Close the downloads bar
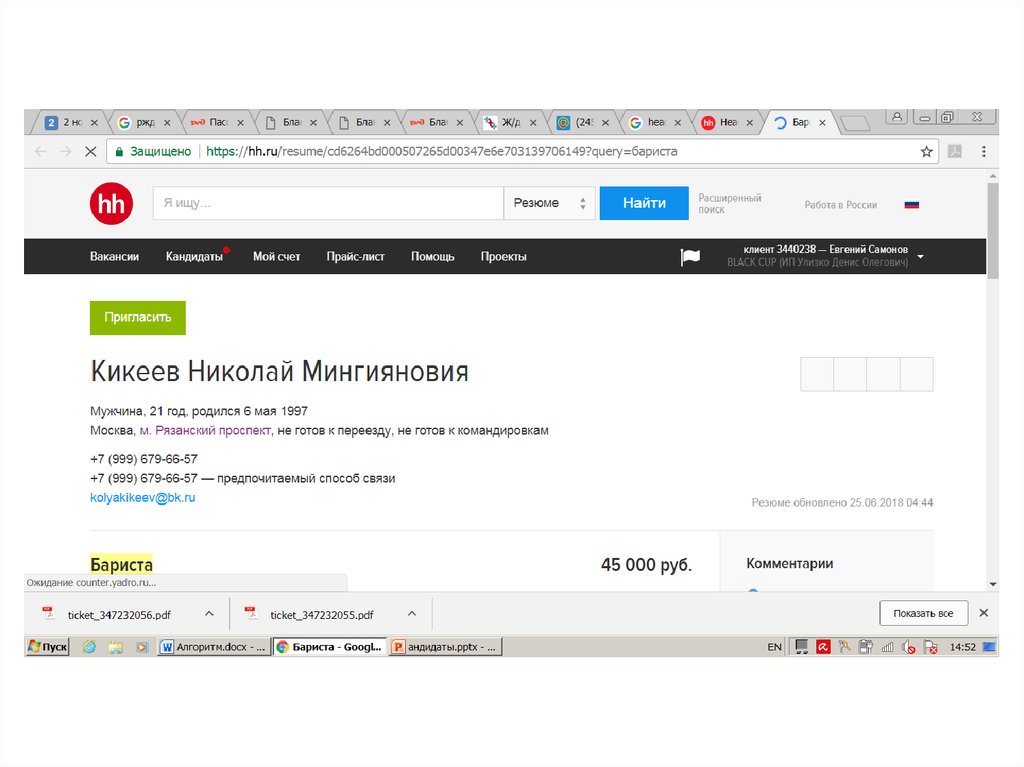 983,613
